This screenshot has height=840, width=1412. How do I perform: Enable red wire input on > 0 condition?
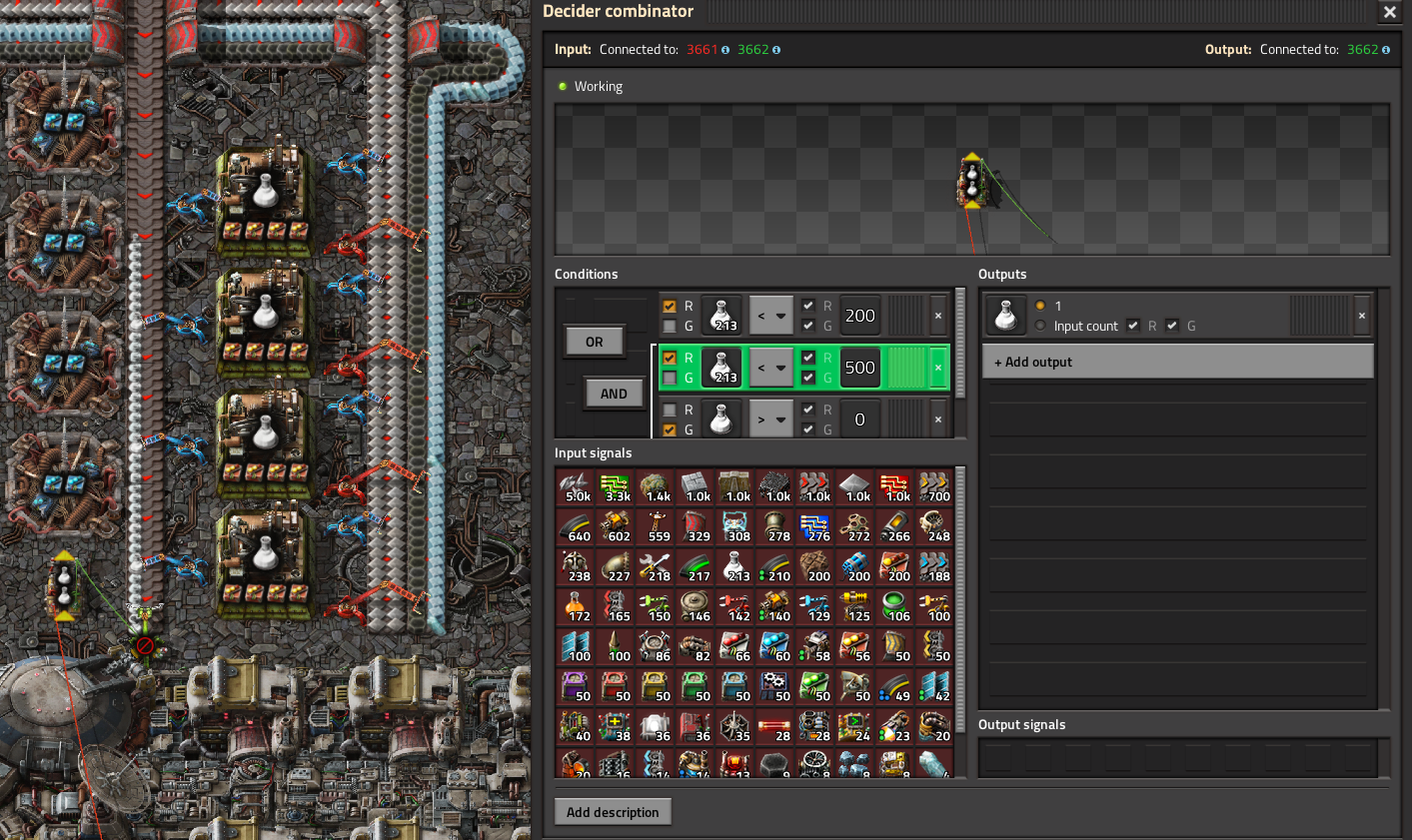coord(670,410)
